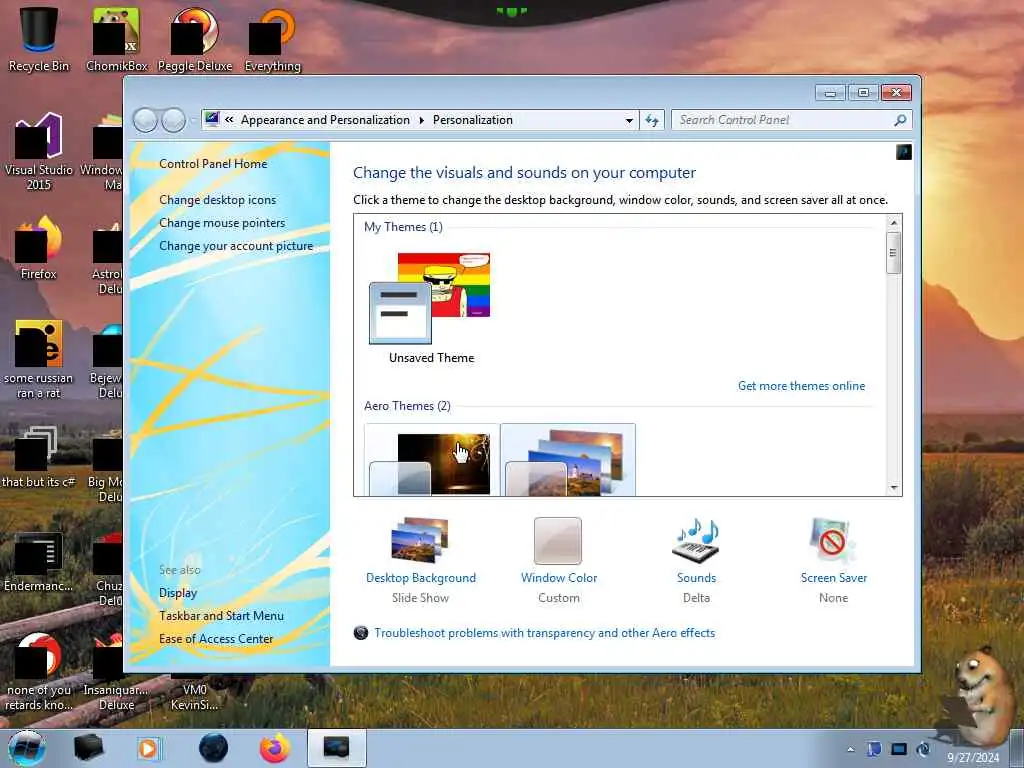Image resolution: width=1024 pixels, height=768 pixels.
Task: Open the Desktop Background slide show icon
Action: [420, 540]
